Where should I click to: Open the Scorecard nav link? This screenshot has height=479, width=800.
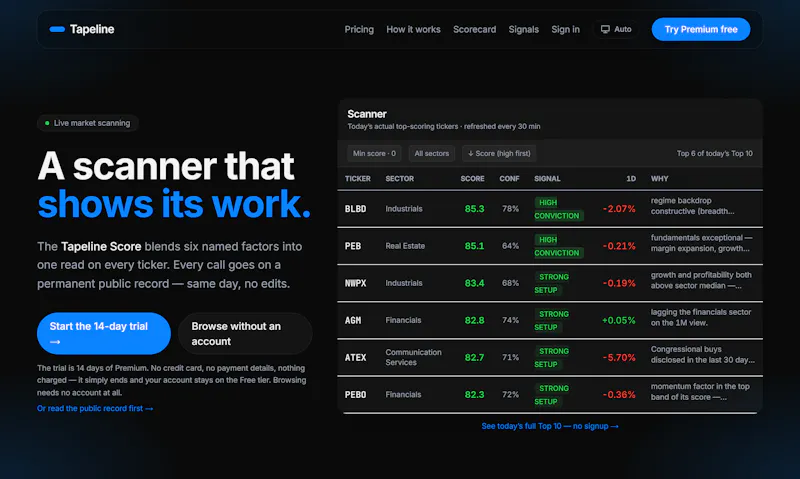(x=474, y=29)
